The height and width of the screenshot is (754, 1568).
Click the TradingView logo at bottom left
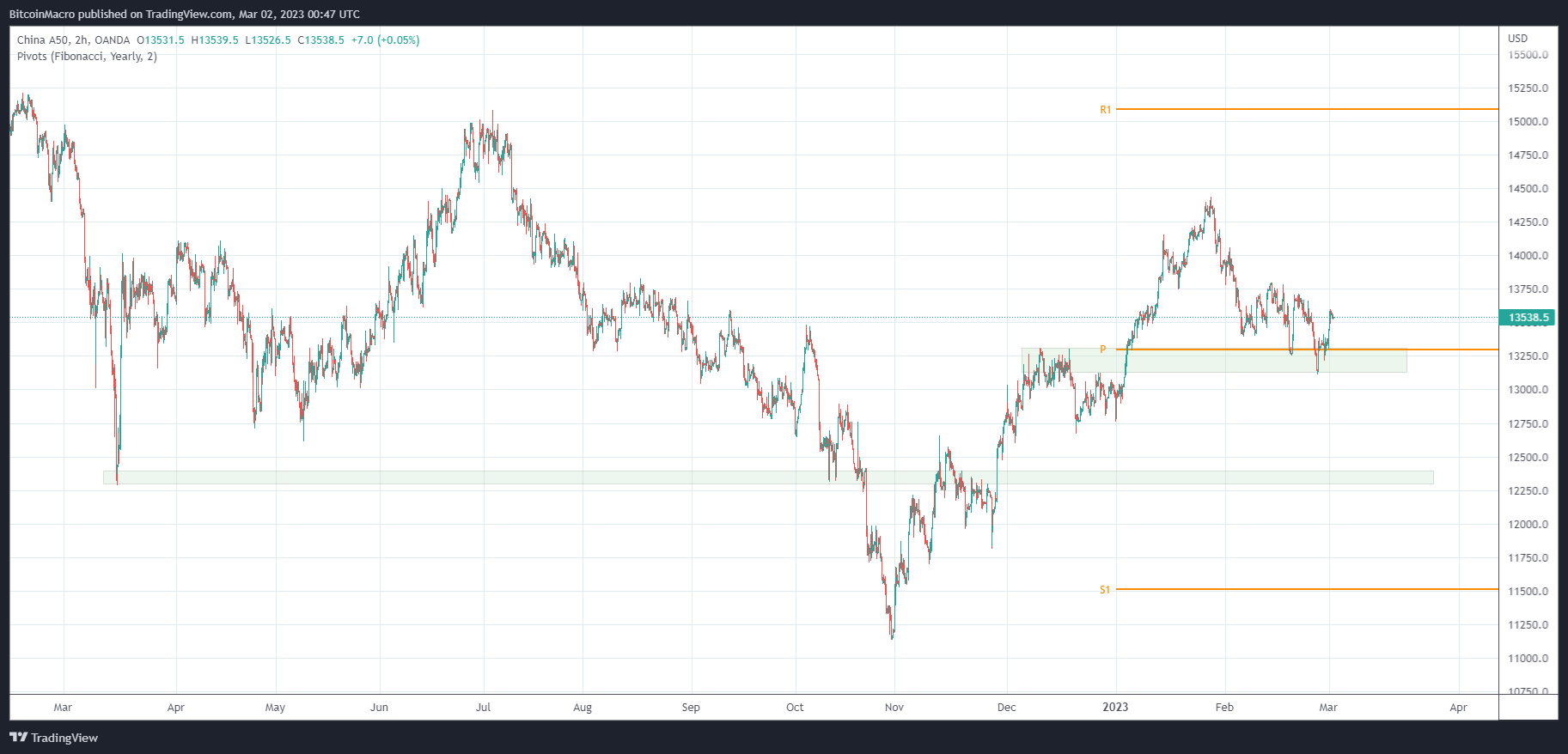point(53,738)
